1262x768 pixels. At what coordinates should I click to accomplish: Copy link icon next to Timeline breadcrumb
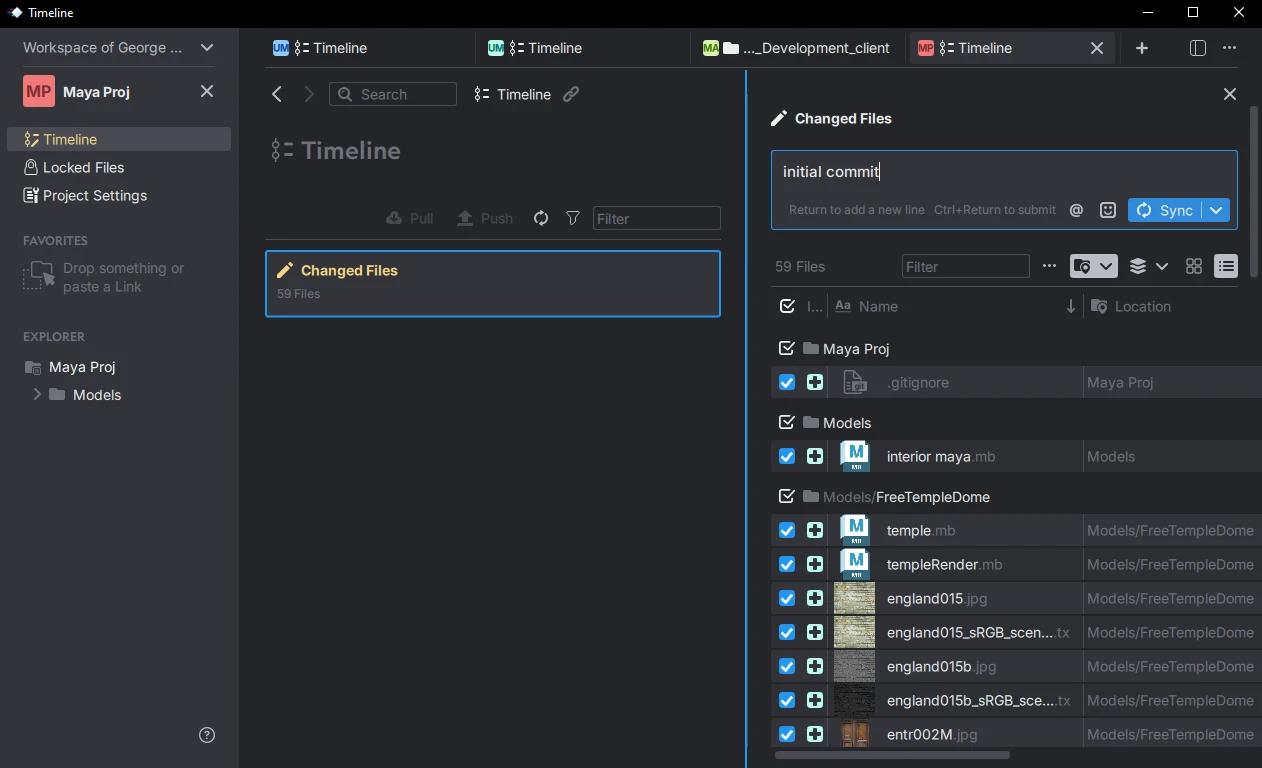(571, 94)
